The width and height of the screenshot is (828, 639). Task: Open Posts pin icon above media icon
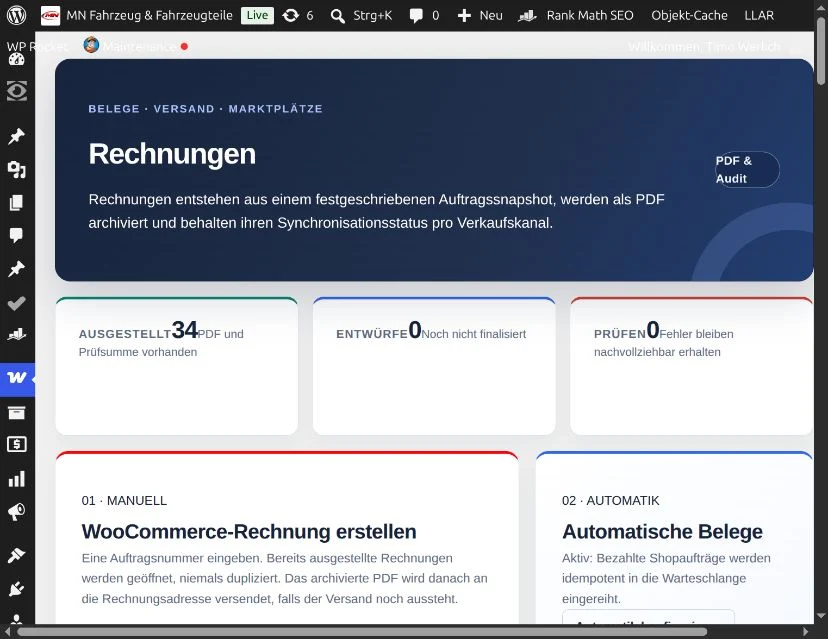click(x=16, y=136)
